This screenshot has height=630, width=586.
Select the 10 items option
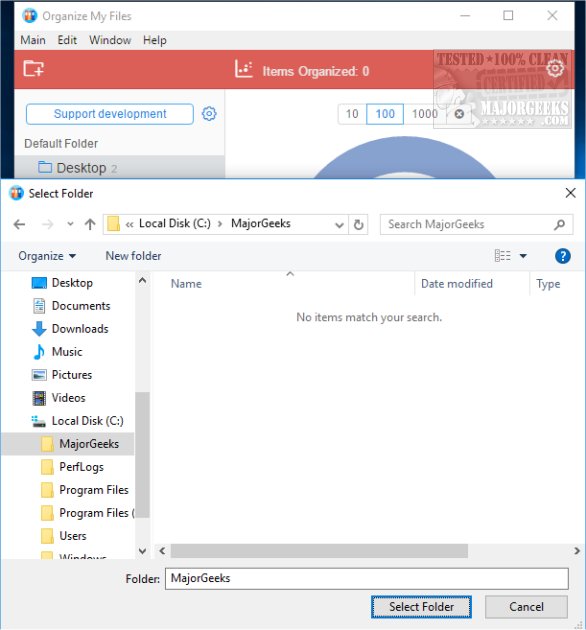pyautogui.click(x=352, y=114)
